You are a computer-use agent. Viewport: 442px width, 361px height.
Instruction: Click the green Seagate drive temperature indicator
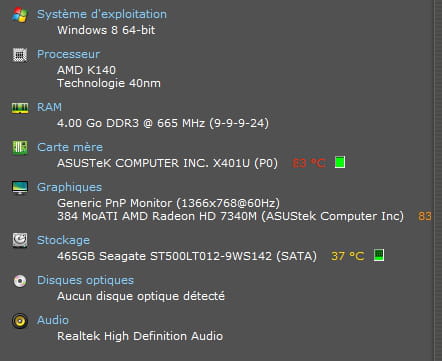[379, 255]
